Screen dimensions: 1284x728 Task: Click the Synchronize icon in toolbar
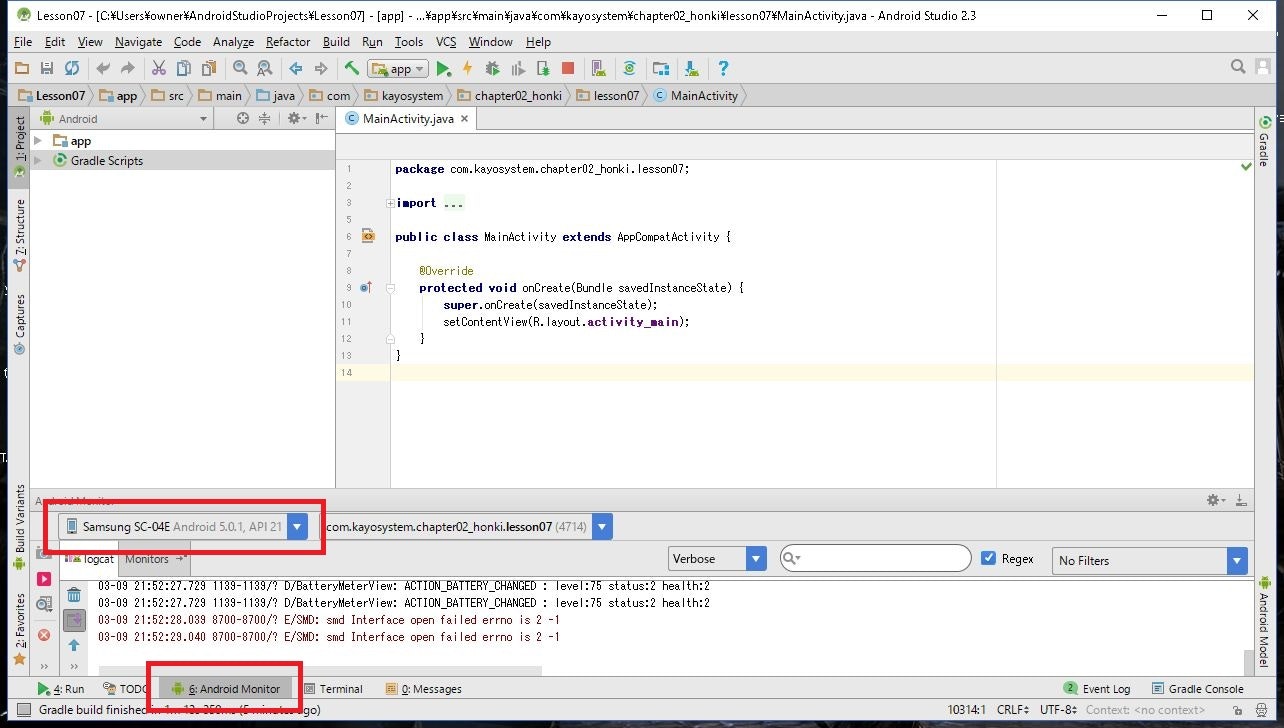click(71, 68)
